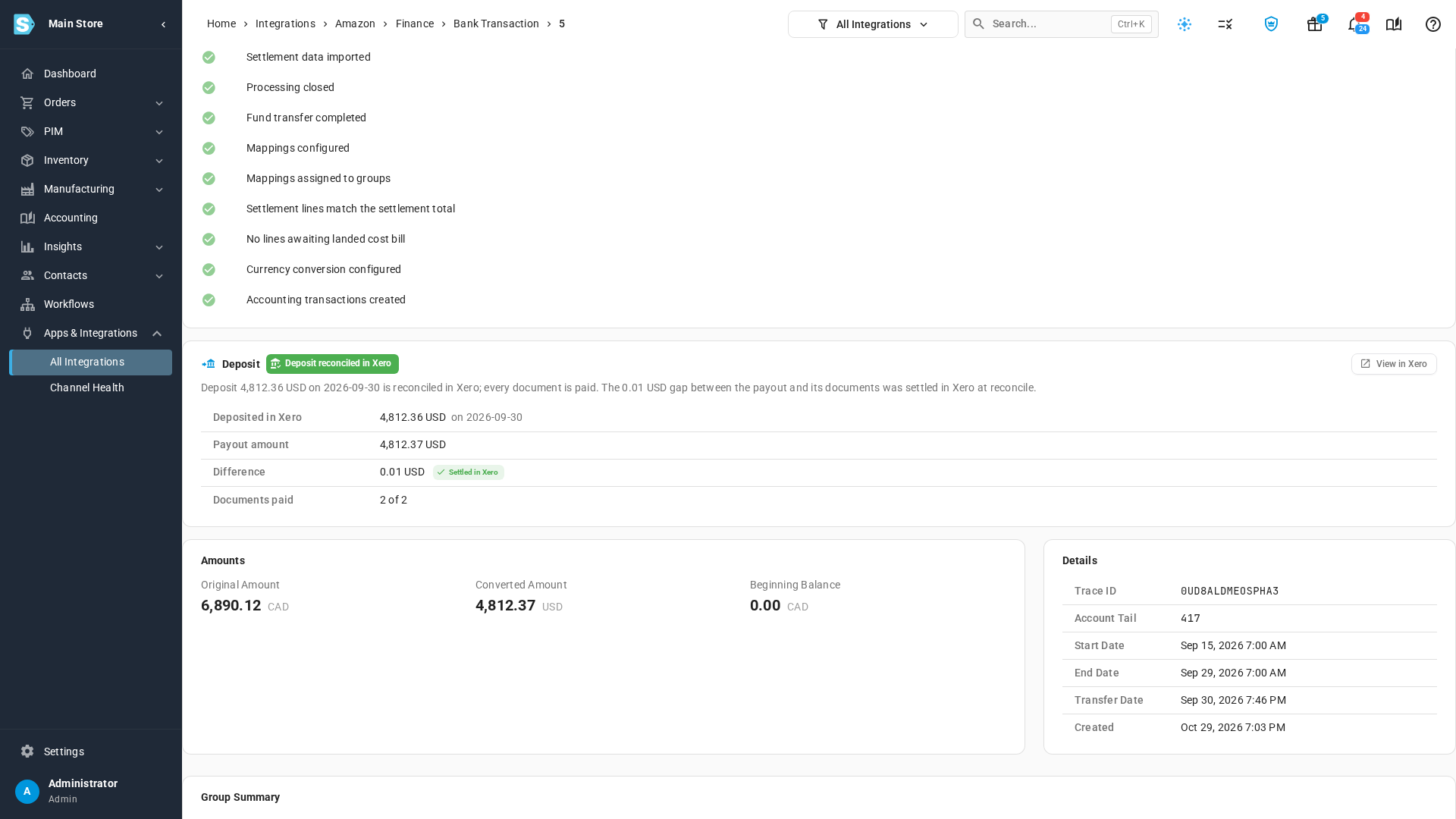The width and height of the screenshot is (1456, 819).
Task: Go to Home breadcrumb
Action: [221, 24]
